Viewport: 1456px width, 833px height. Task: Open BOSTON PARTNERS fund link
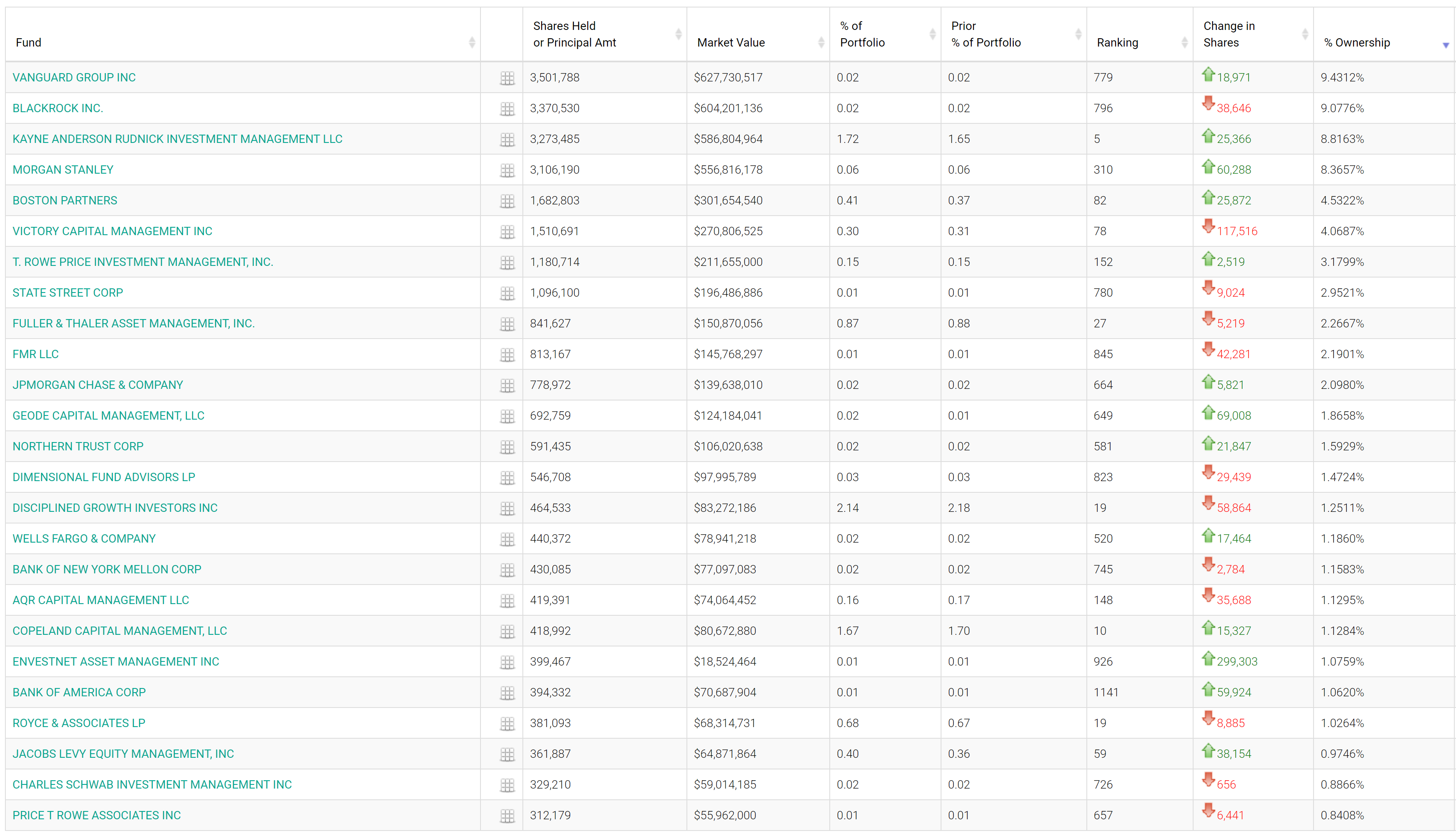(x=65, y=200)
